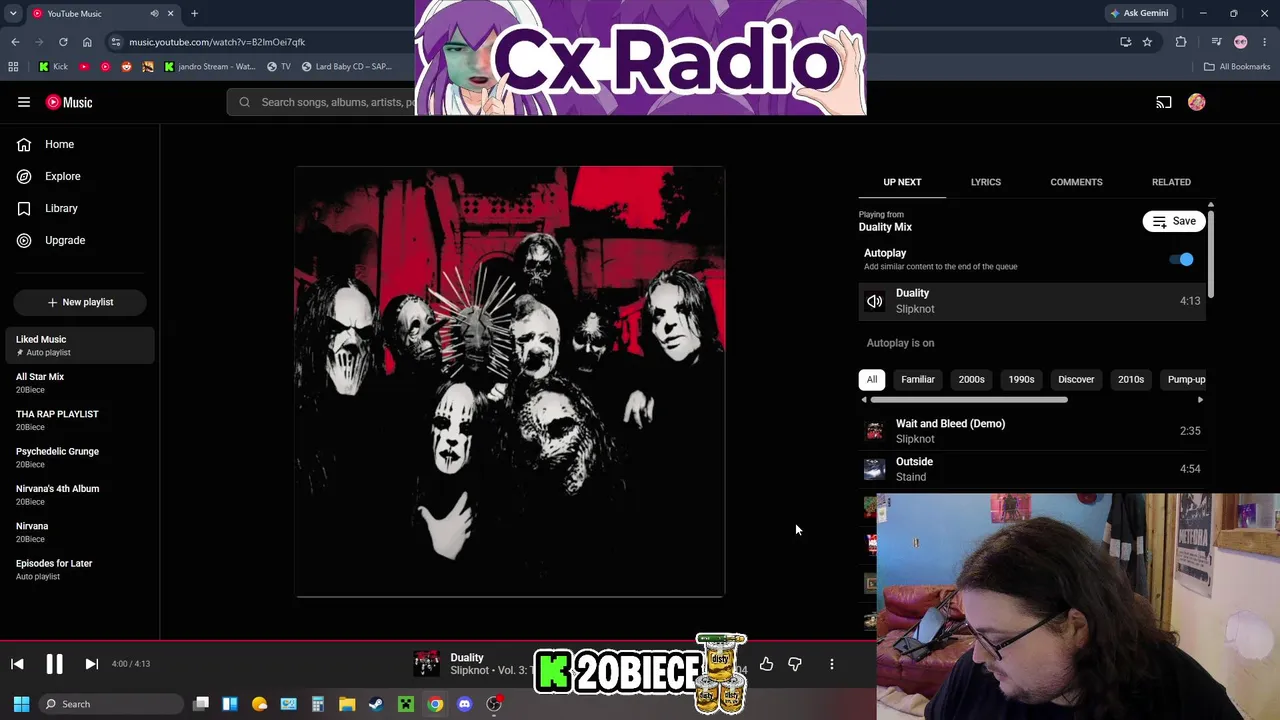1280x720 pixels.
Task: Open the YouTube Music hamburger guide menu
Action: pyautogui.click(x=24, y=102)
